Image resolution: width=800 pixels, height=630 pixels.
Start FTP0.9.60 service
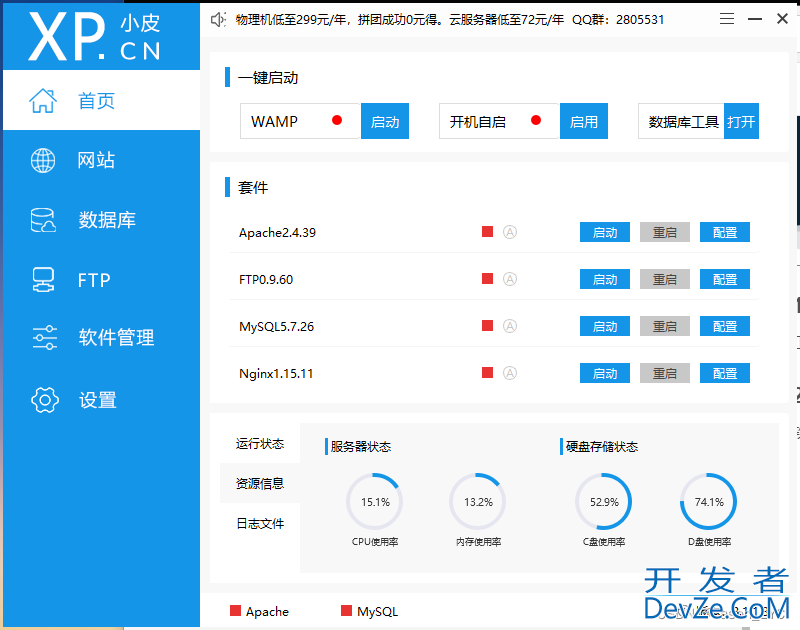click(x=605, y=279)
